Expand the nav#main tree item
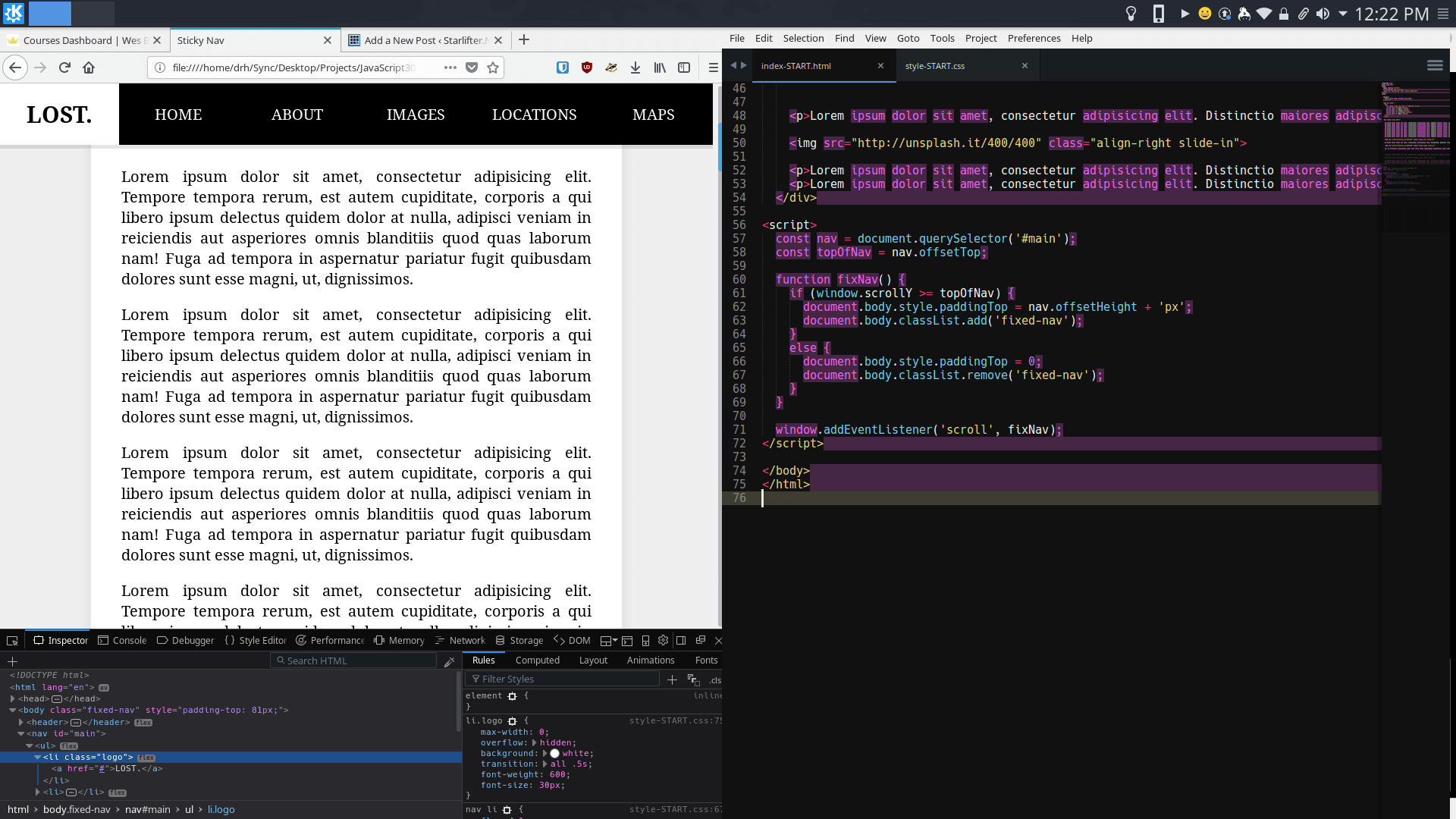1456x819 pixels. click(22, 733)
